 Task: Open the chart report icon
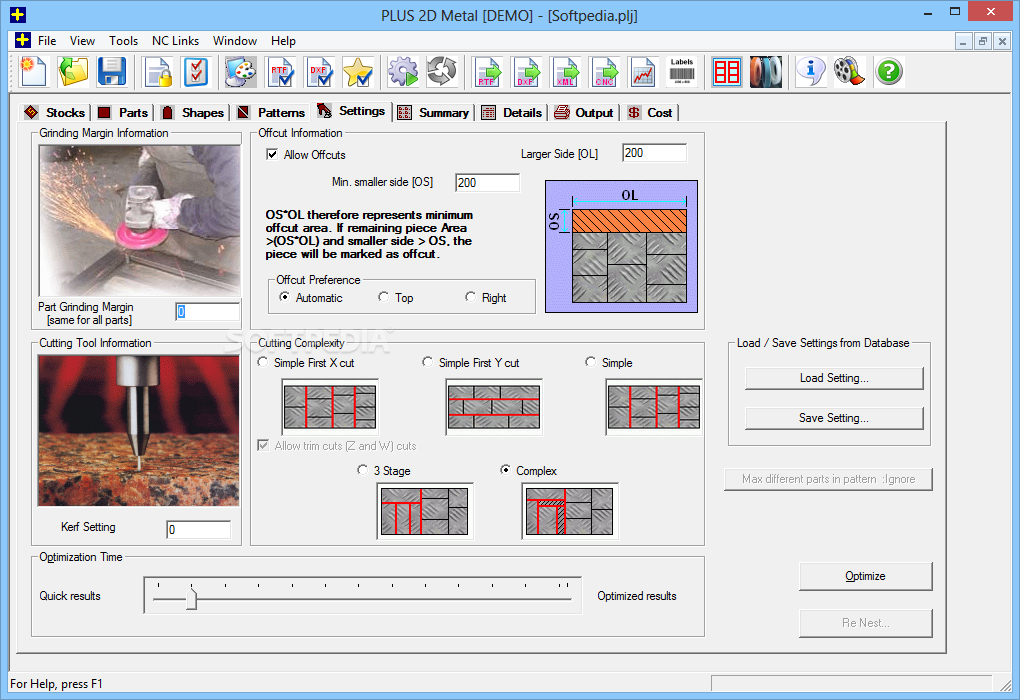(643, 72)
